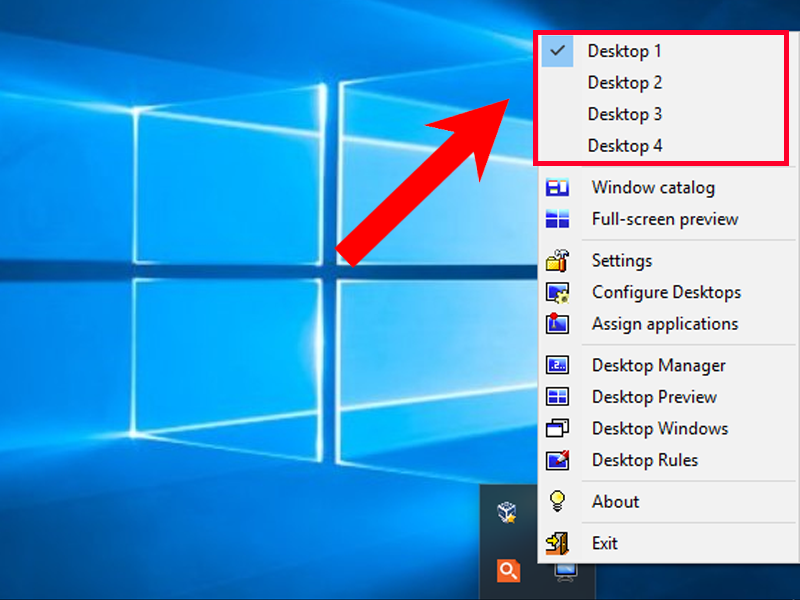This screenshot has width=800, height=600.
Task: Click the Full-screen preview grid icon
Action: 557,219
